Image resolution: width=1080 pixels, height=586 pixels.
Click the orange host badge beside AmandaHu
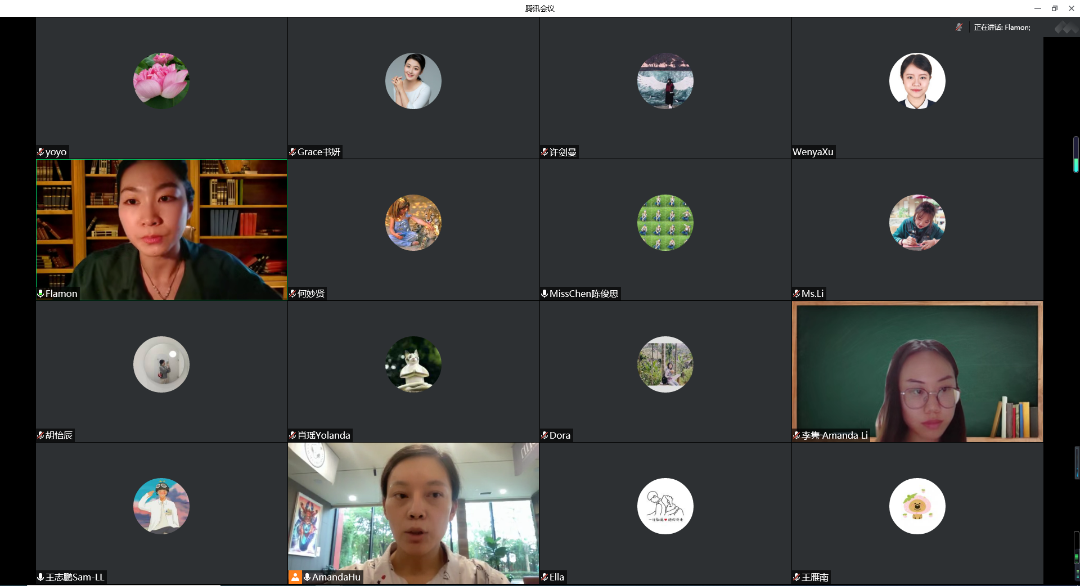295,577
